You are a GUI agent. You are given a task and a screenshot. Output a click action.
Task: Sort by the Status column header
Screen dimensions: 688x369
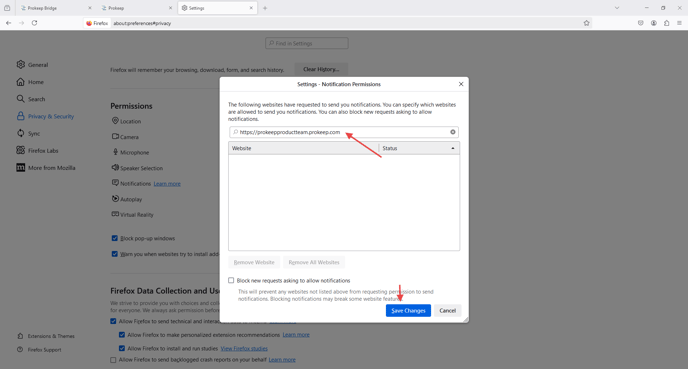[419, 148]
